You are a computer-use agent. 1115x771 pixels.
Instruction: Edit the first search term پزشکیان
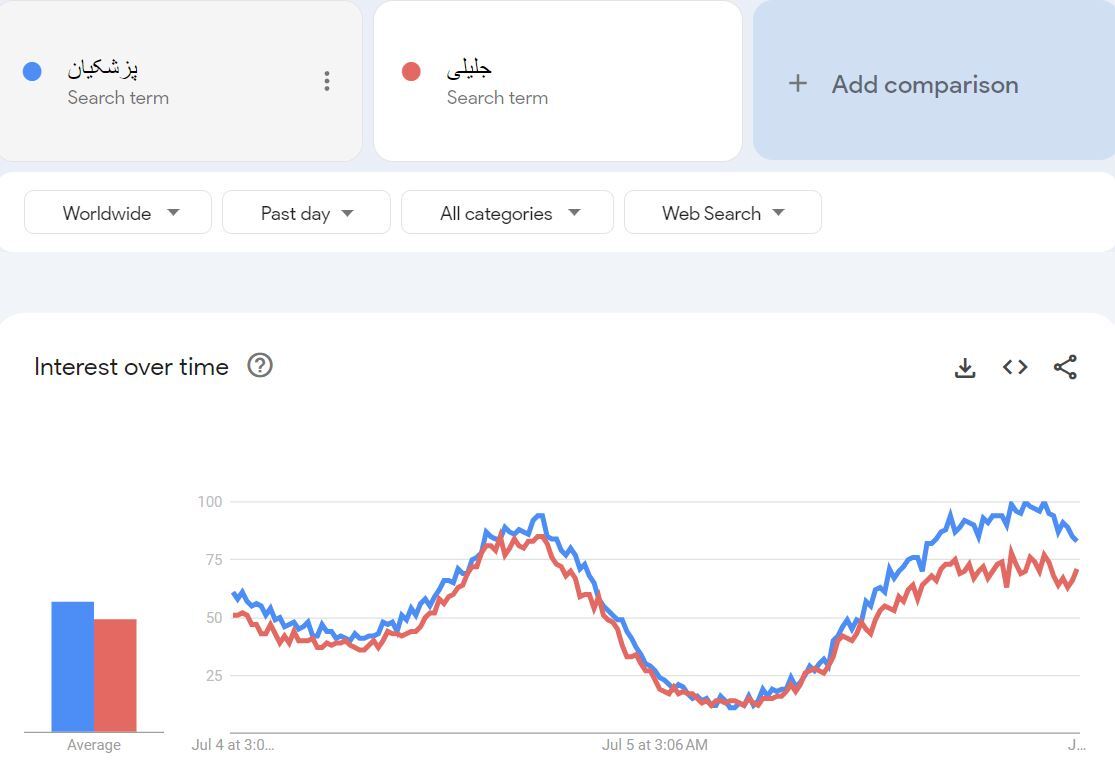coord(102,68)
